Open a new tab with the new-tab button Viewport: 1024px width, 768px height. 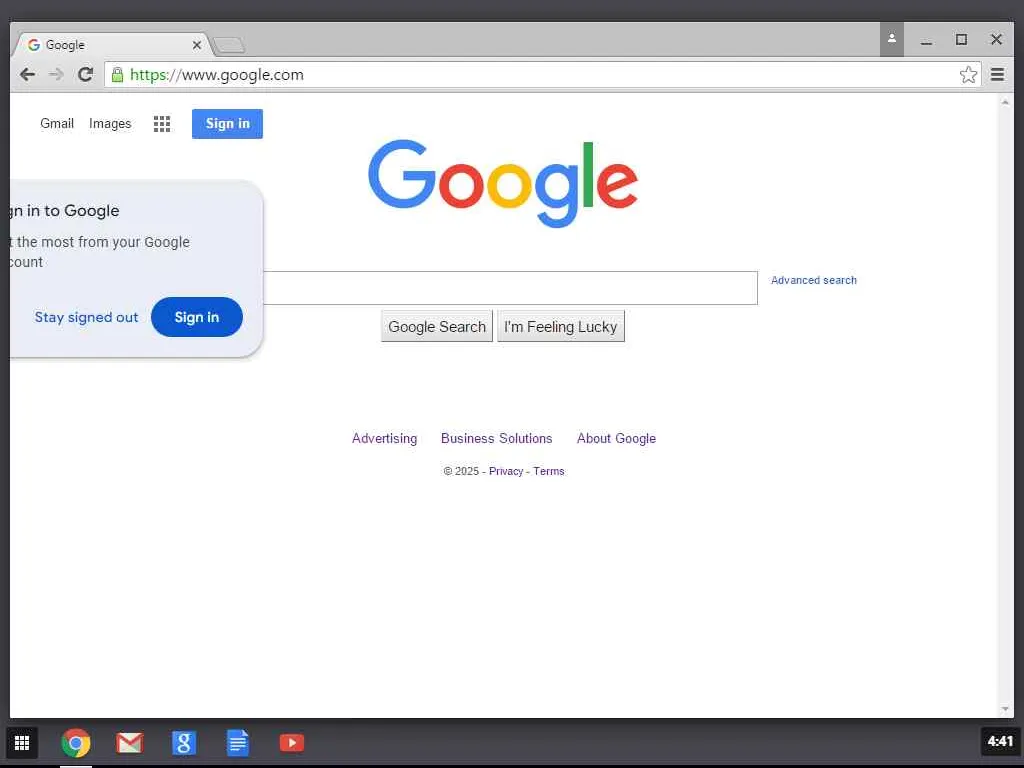[x=229, y=45]
